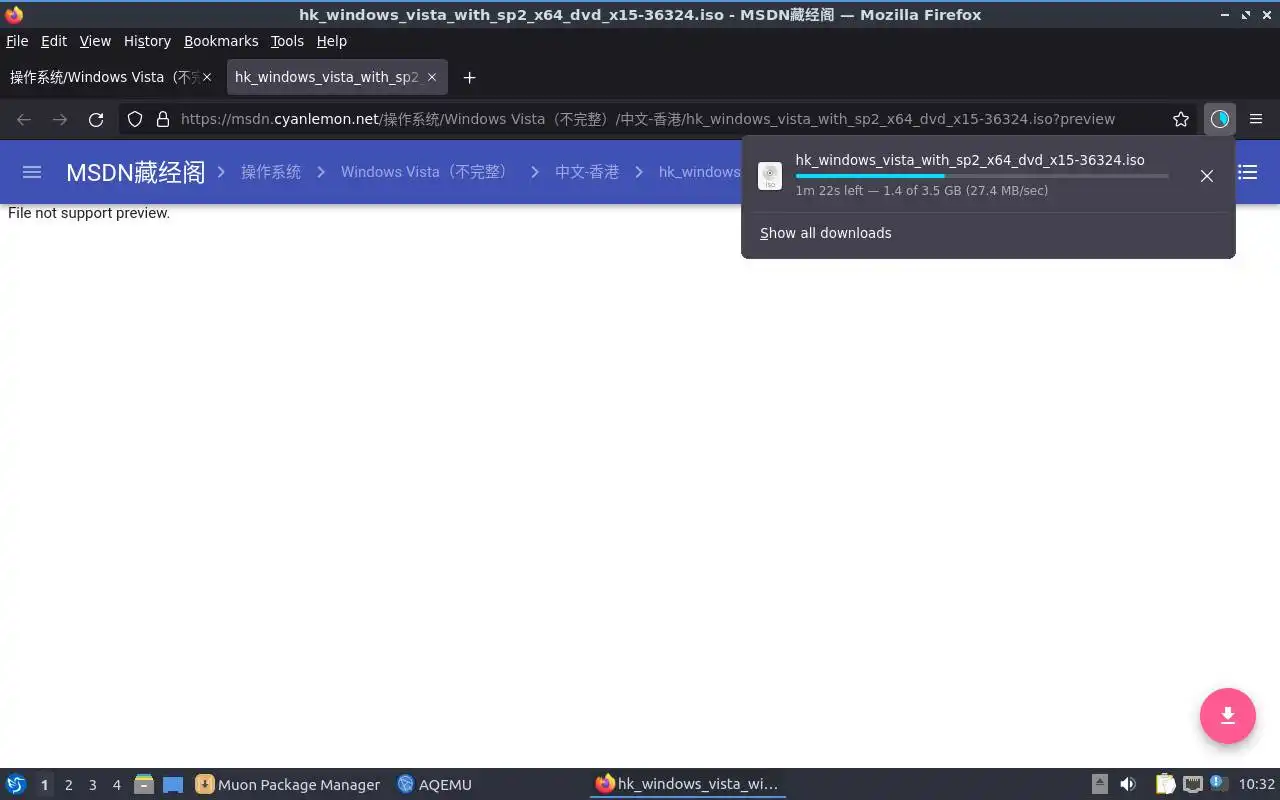Select the hk_windows_vista_with_sp2 tab
Viewport: 1280px width, 800px height.
(x=337, y=77)
